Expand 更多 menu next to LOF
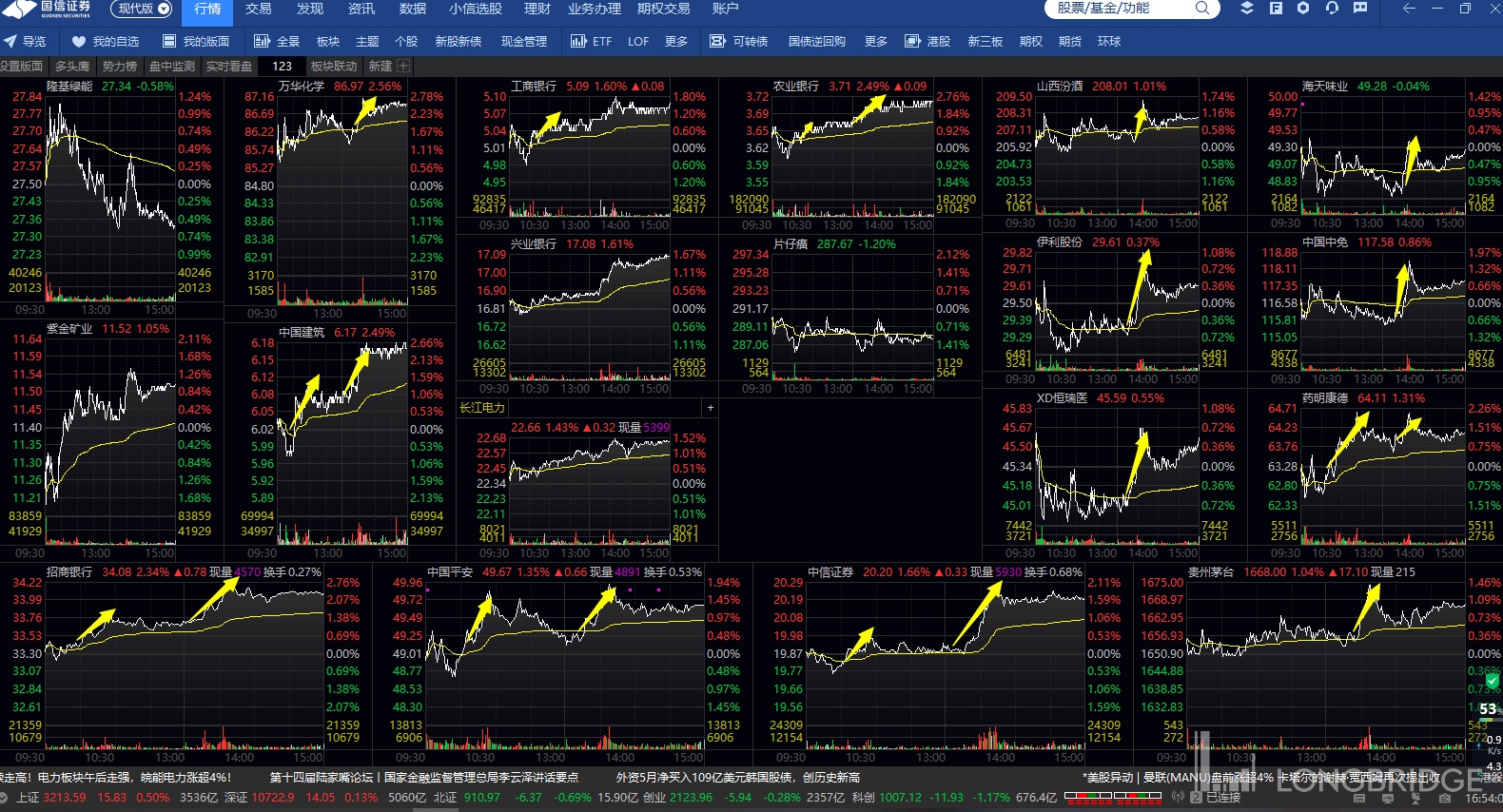This screenshot has height=812, width=1503. pyautogui.click(x=675, y=42)
